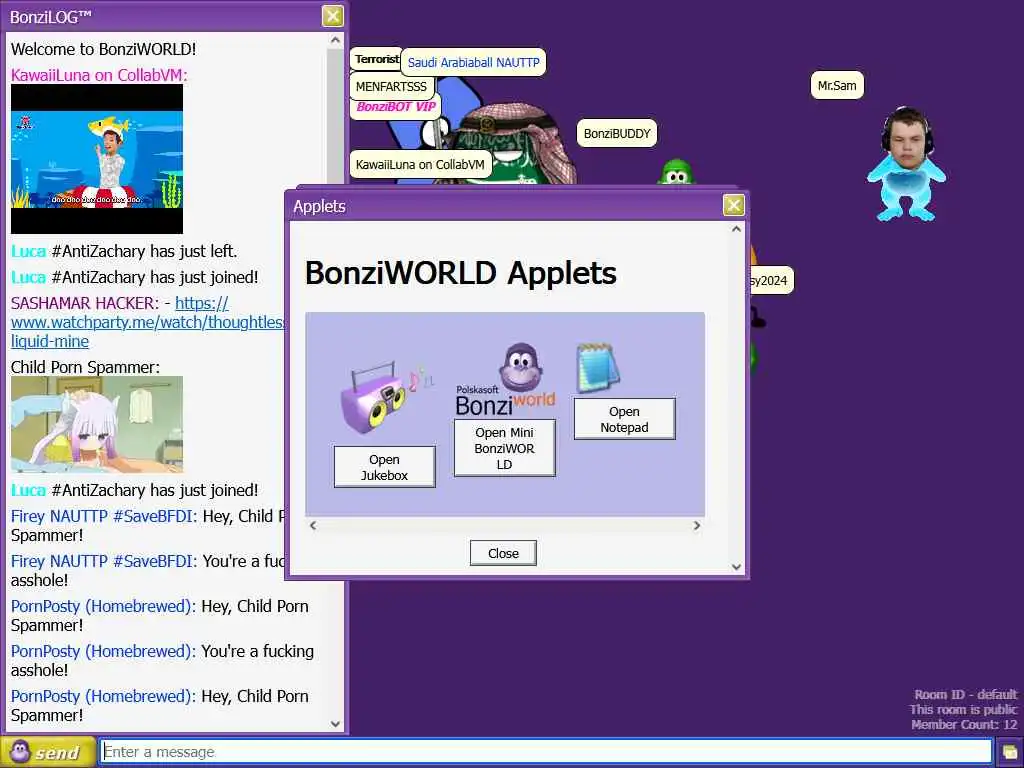The image size is (1024, 768).
Task: Click the Room ID - default text
Action: (965, 694)
